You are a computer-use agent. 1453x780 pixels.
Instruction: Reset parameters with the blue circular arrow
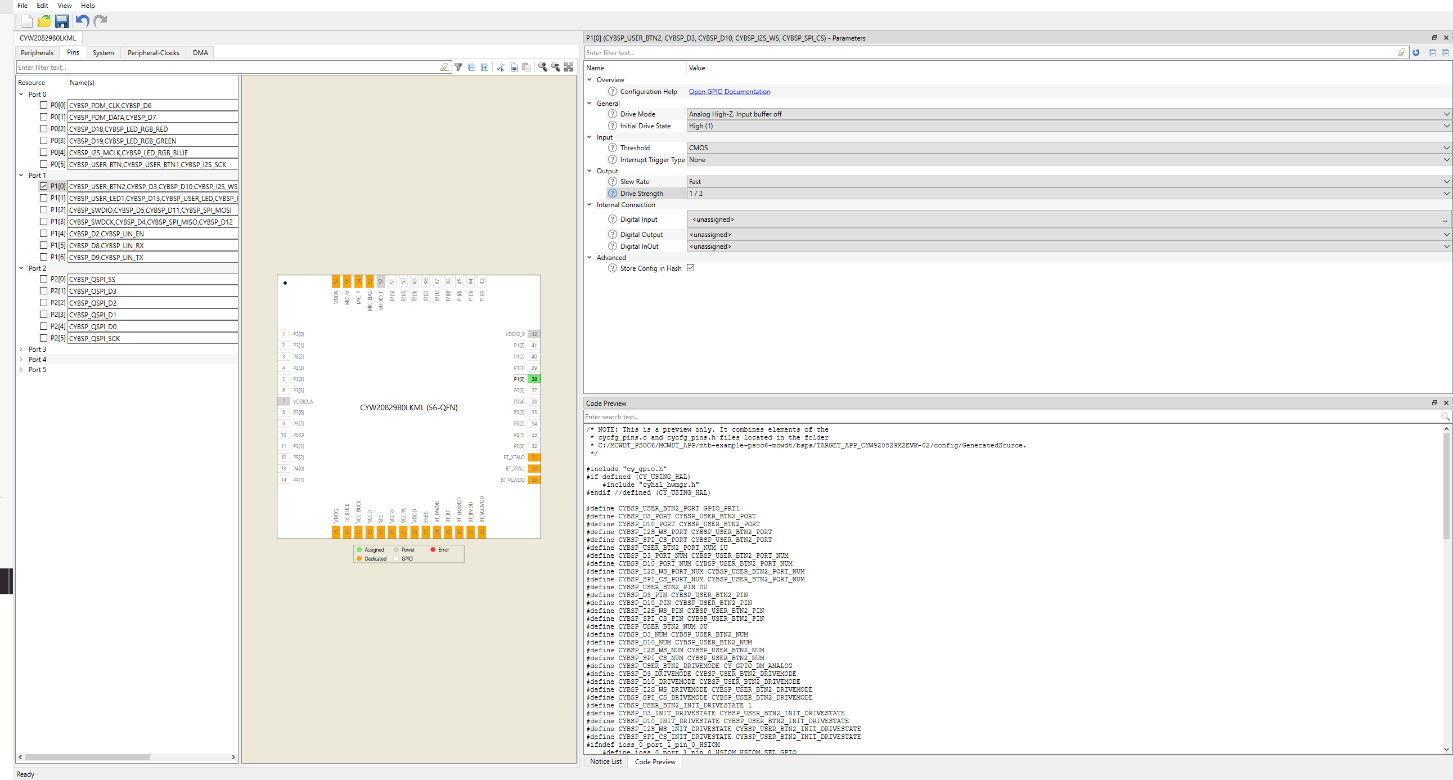click(1416, 52)
